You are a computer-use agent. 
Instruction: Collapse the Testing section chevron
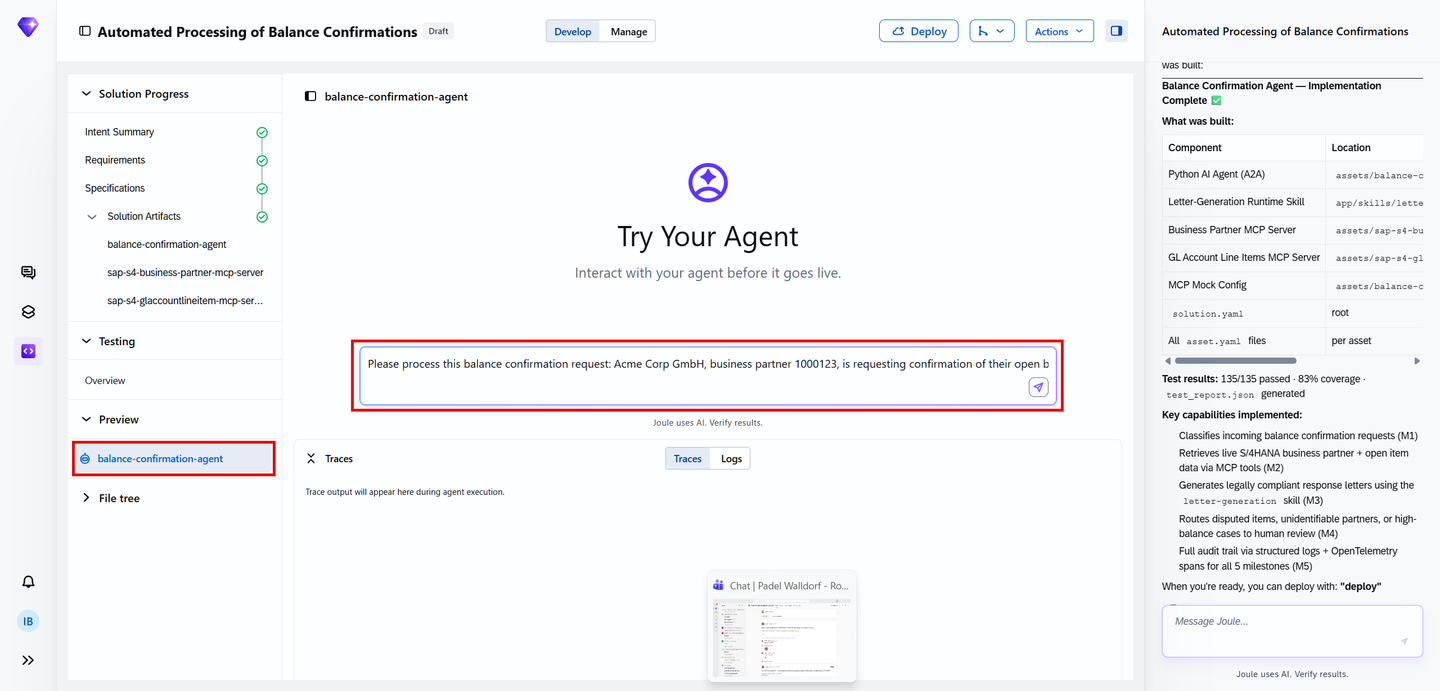(x=86, y=342)
